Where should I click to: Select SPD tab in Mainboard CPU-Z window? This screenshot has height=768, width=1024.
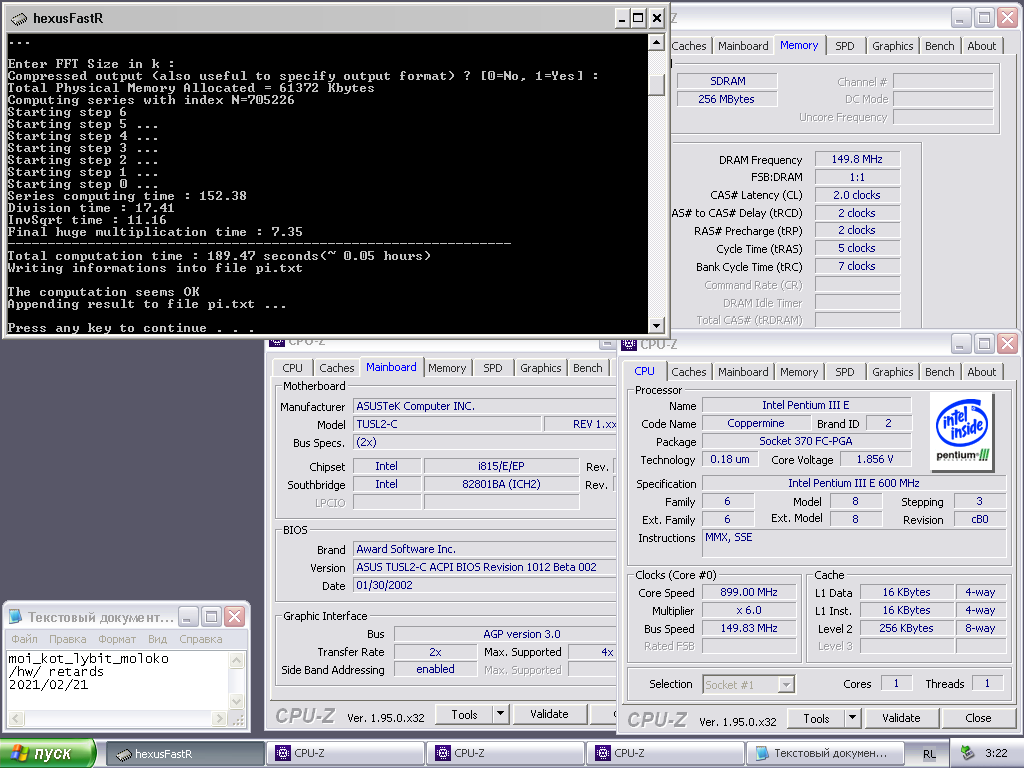[x=493, y=368]
